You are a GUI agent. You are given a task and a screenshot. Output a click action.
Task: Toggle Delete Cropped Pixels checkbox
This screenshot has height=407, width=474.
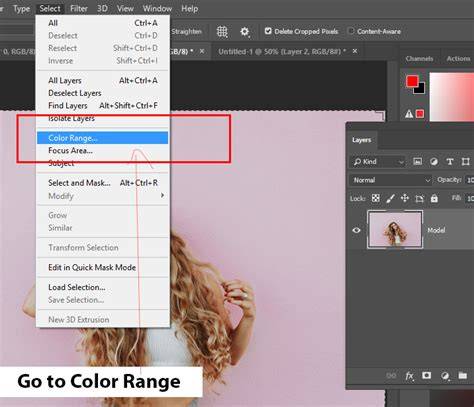click(x=268, y=31)
